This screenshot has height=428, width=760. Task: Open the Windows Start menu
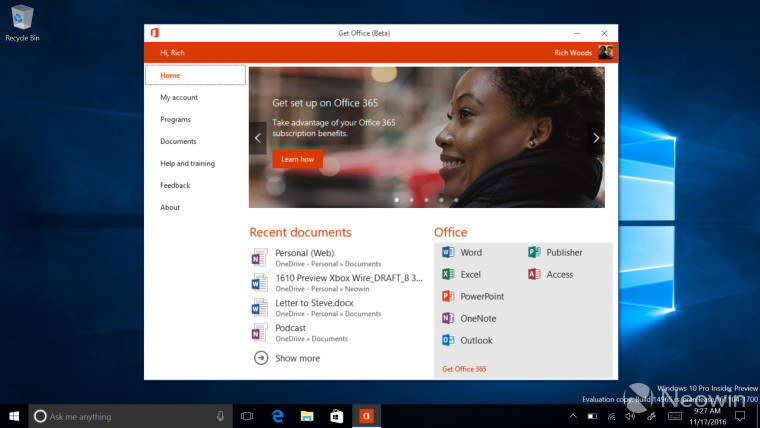pos(14,416)
